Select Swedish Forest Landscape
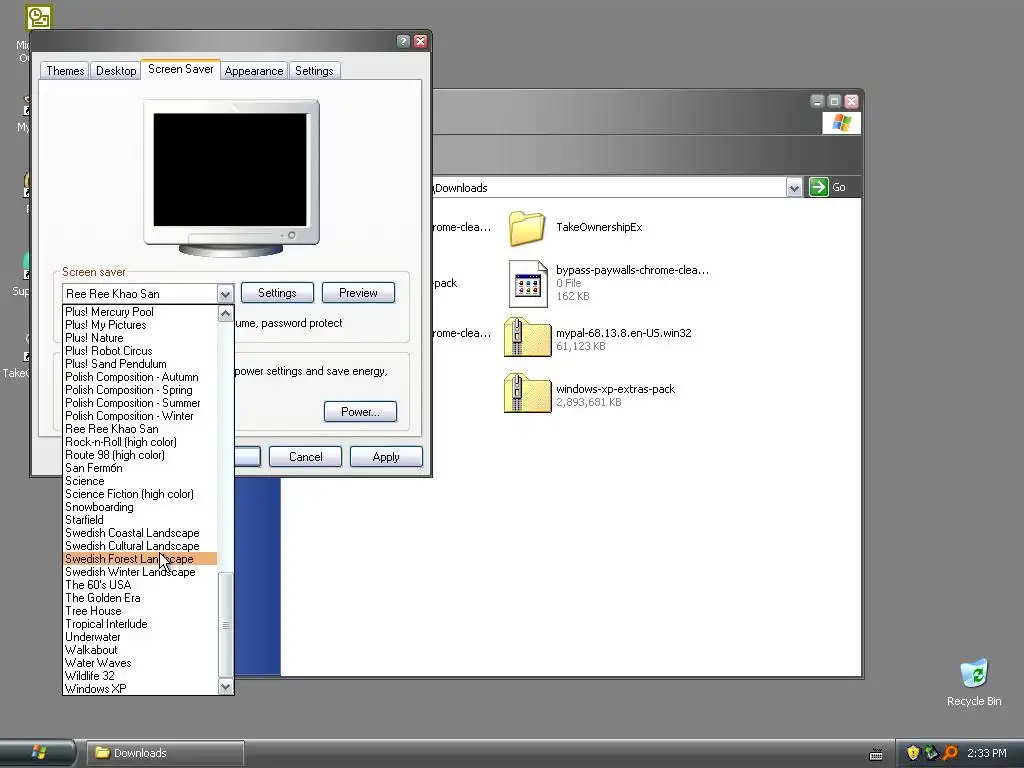 point(140,559)
